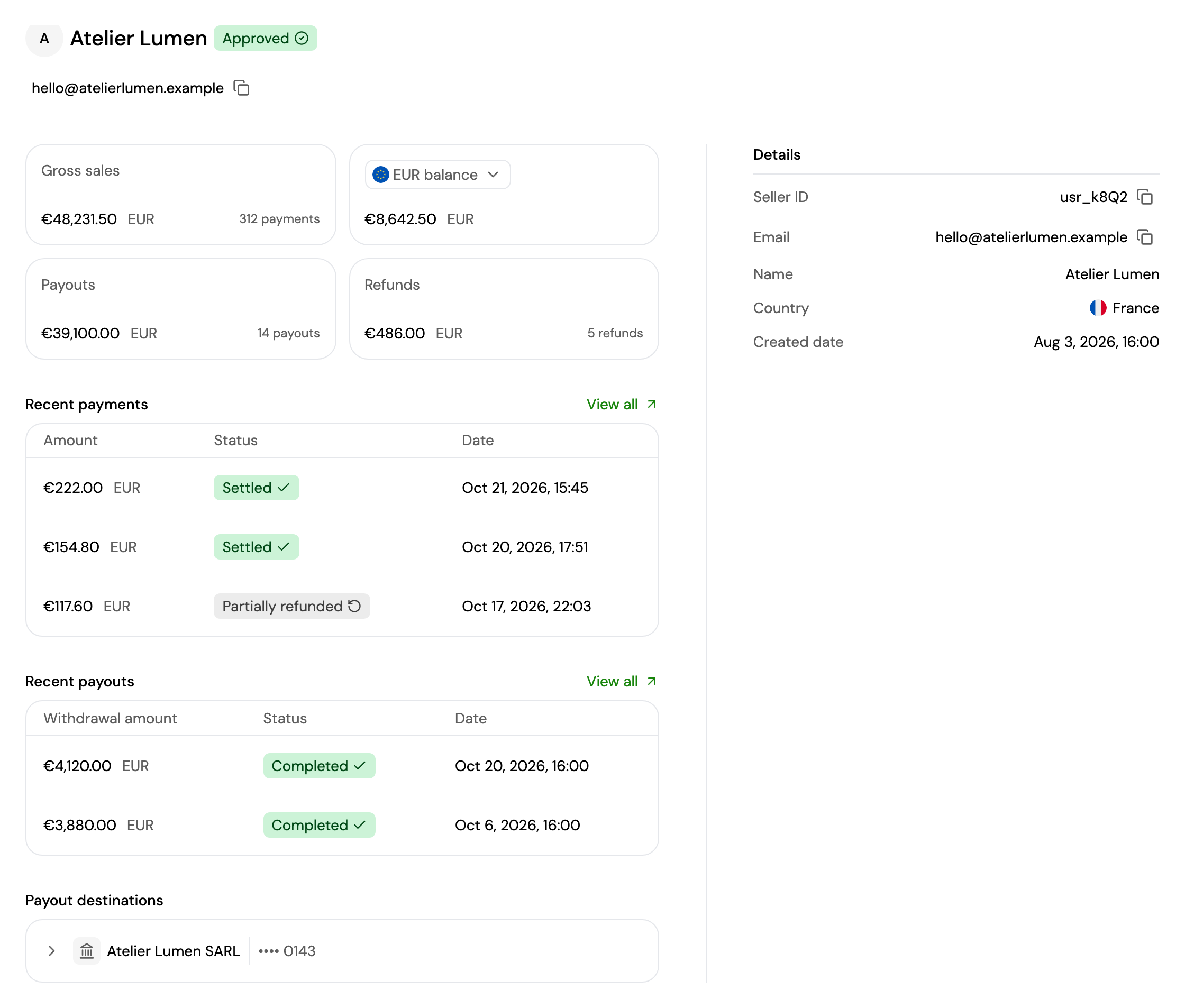This screenshot has height=1008, width=1185.
Task: Select the €4,120.00 withdrawal amount
Action: pos(77,766)
